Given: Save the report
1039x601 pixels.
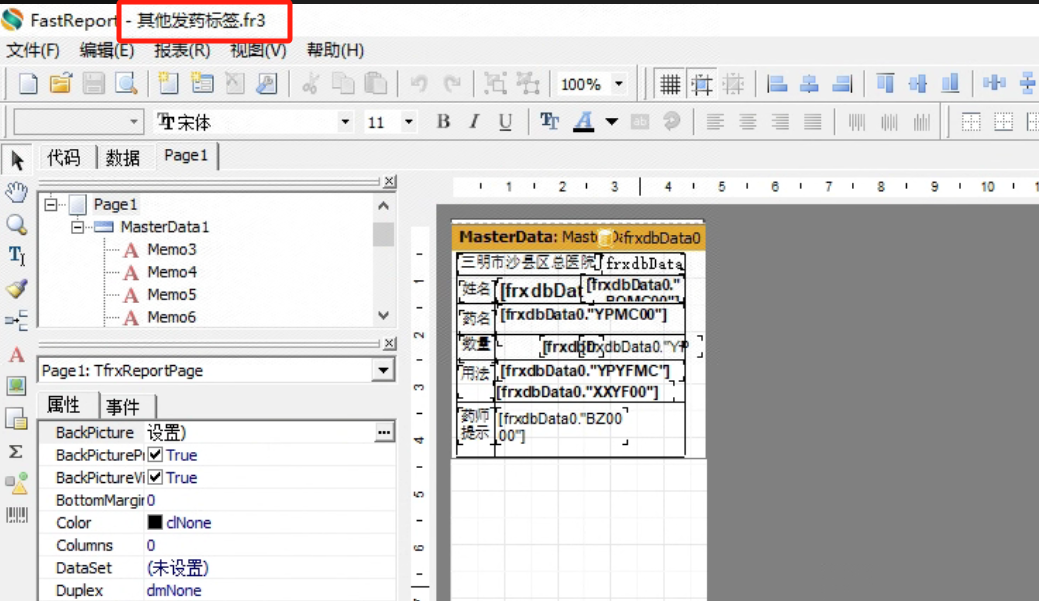Looking at the screenshot, I should pyautogui.click(x=93, y=84).
